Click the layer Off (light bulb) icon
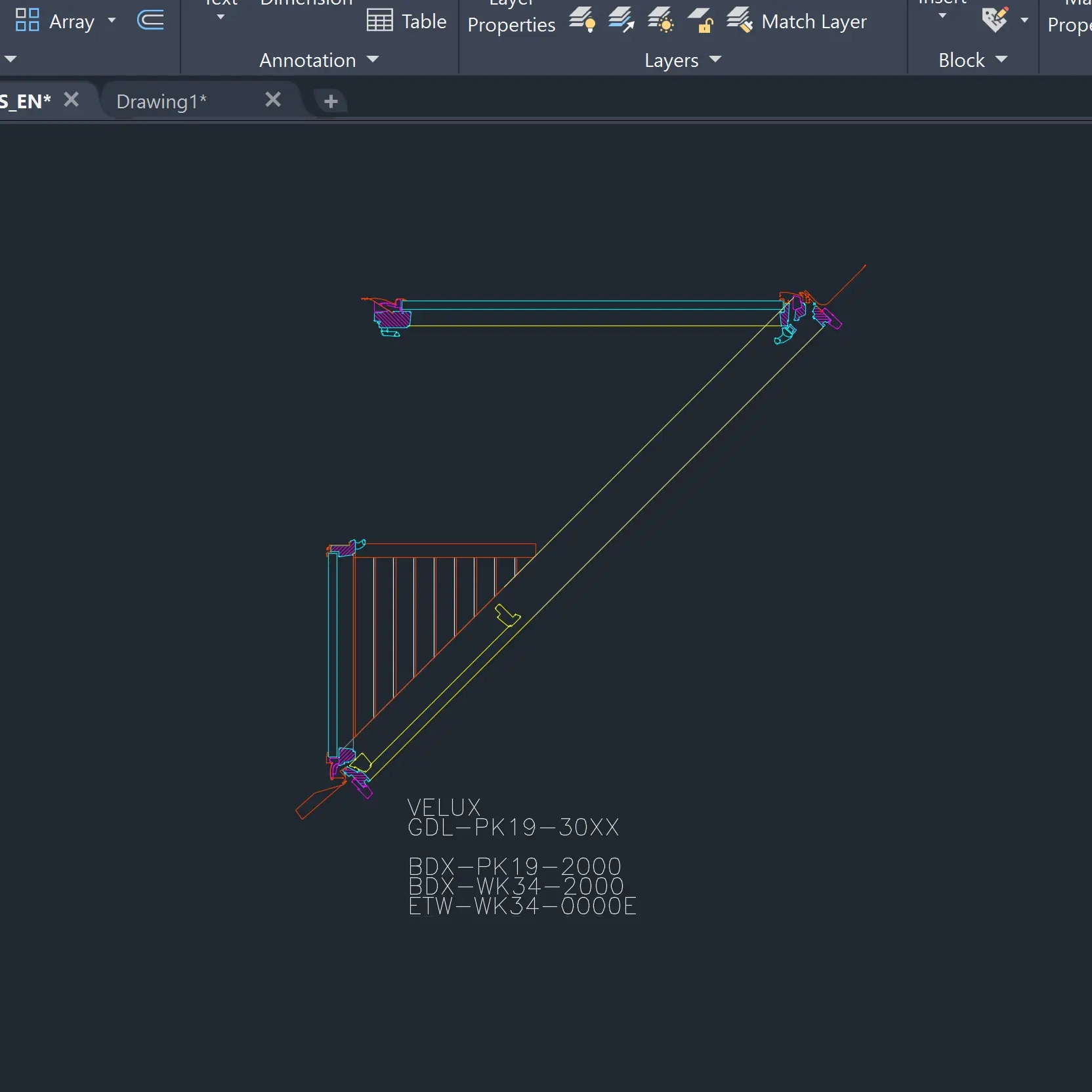The image size is (1092, 1092). point(582,20)
